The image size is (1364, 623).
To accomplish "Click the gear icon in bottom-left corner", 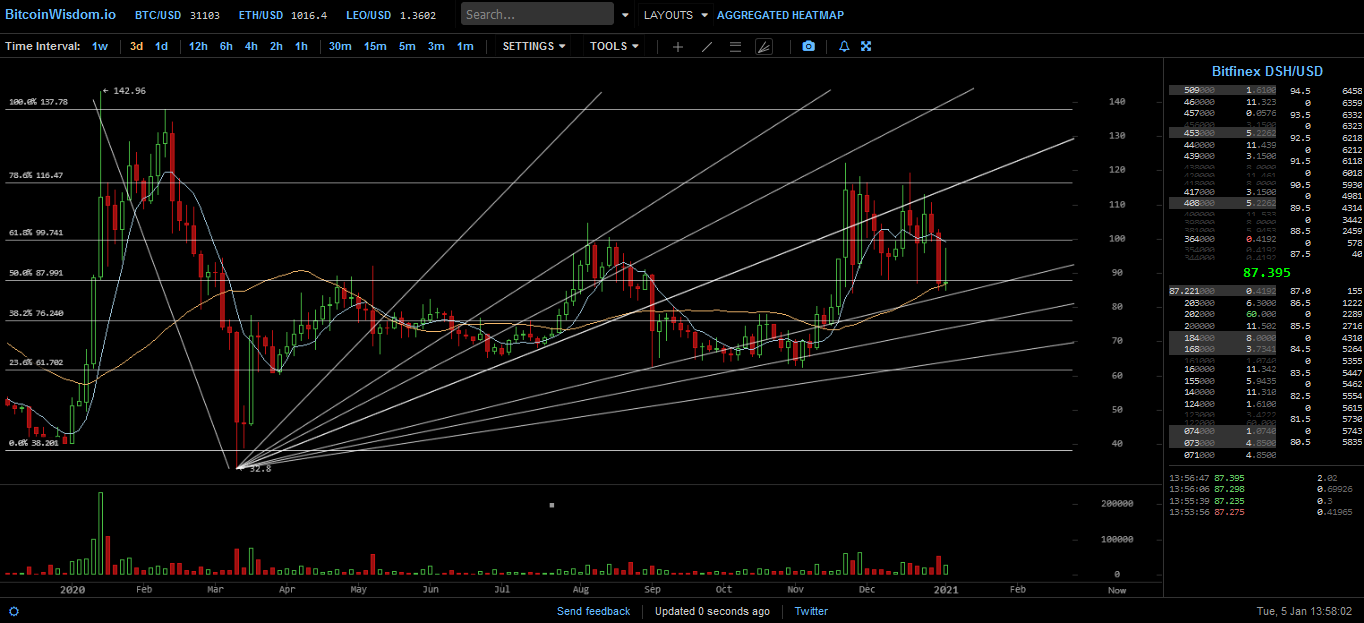I will coord(14,611).
